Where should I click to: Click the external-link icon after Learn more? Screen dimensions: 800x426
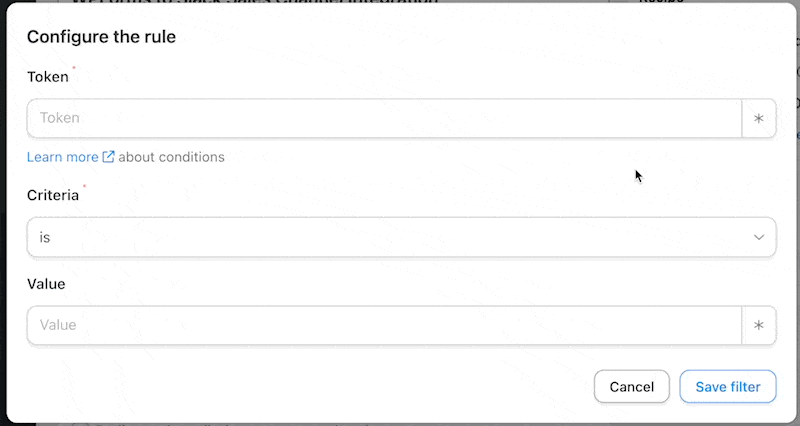click(108, 157)
